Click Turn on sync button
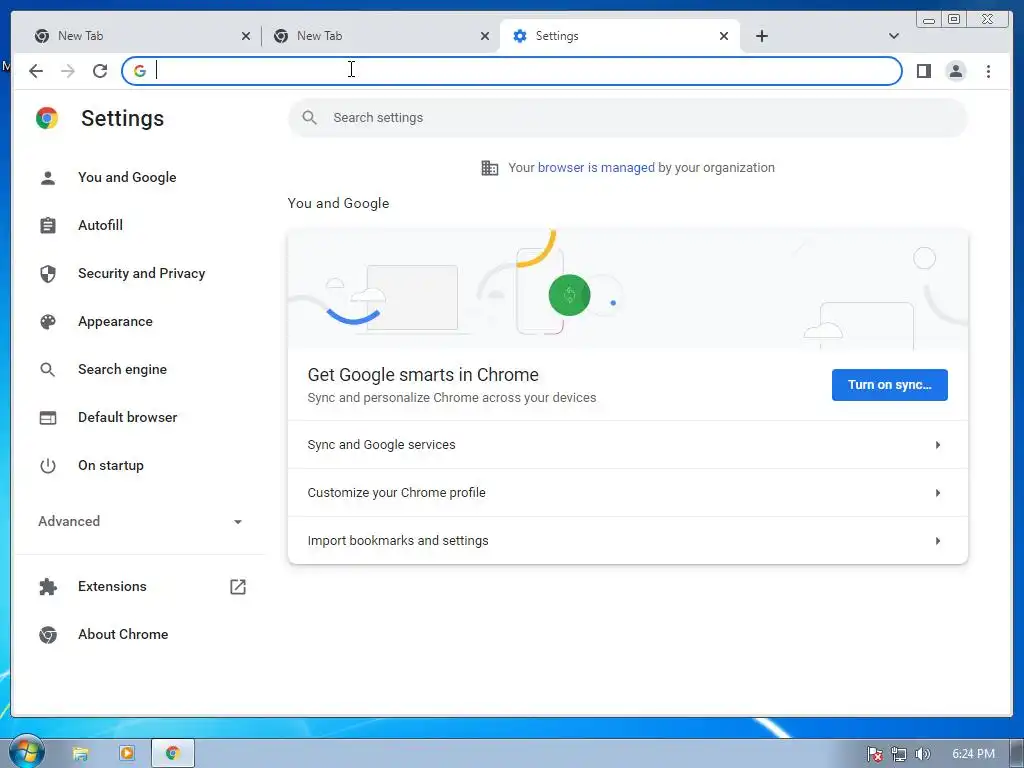This screenshot has width=1024, height=768. click(x=889, y=385)
